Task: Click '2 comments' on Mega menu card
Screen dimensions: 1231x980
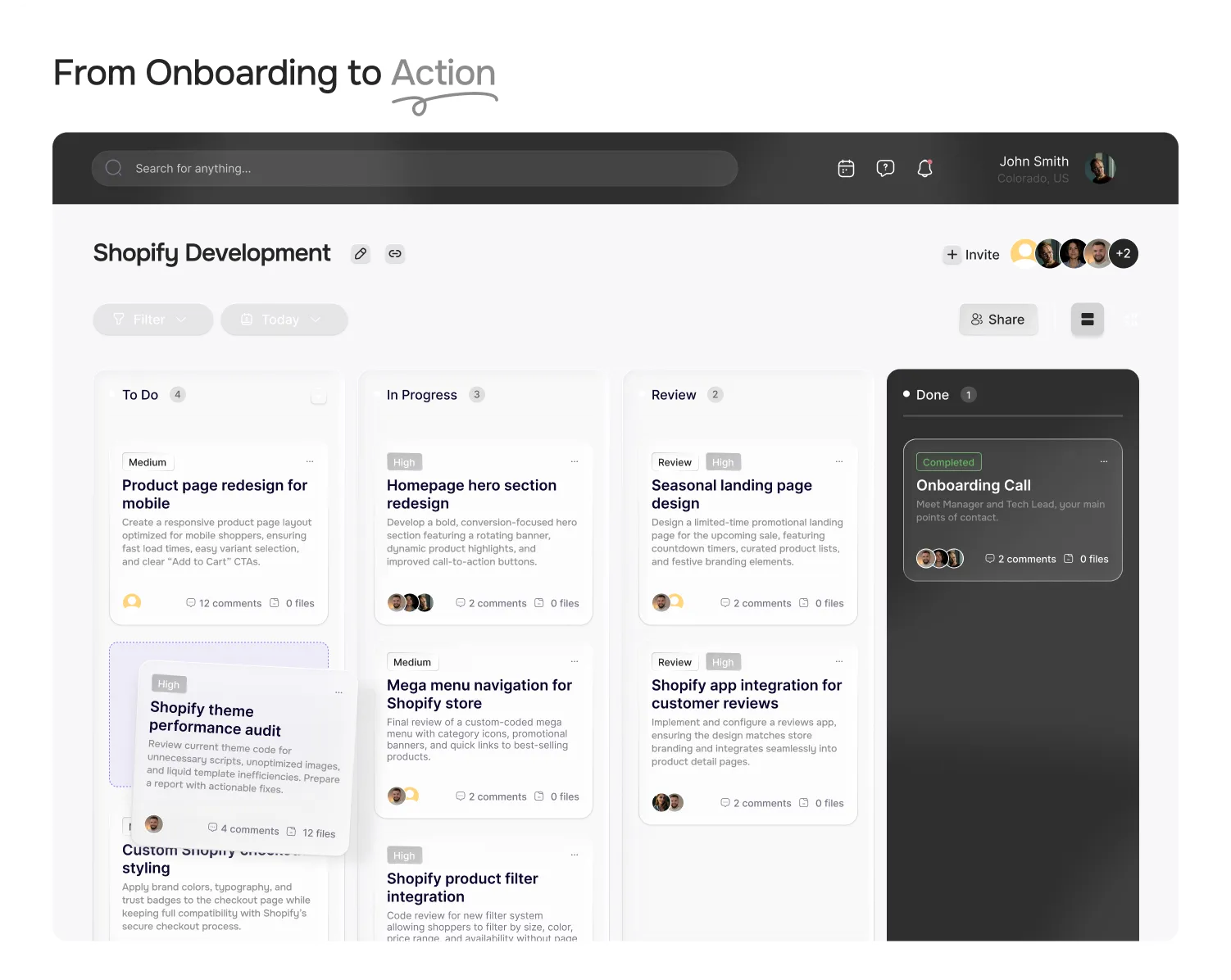Action: click(491, 796)
